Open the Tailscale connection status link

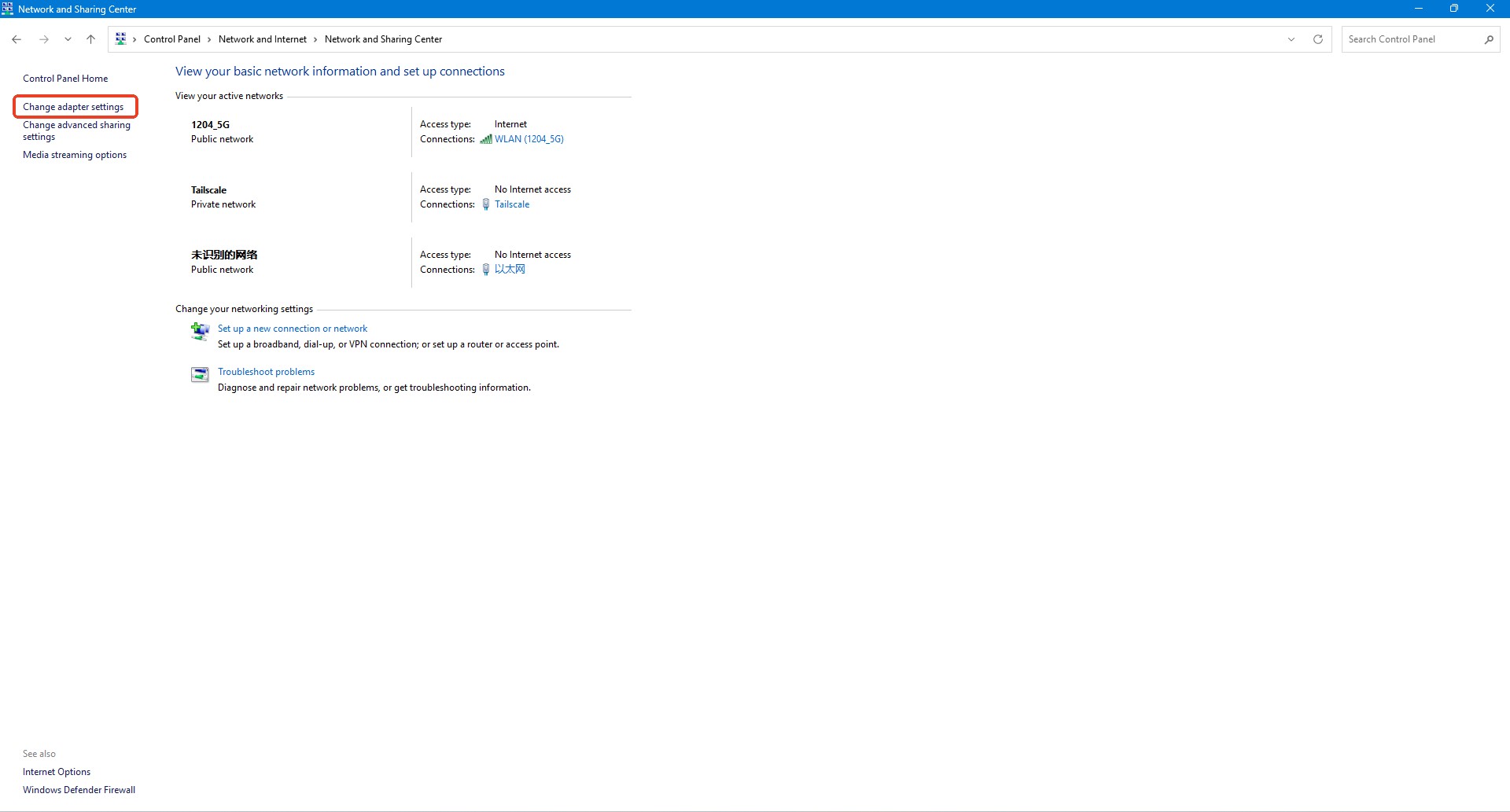coord(512,204)
